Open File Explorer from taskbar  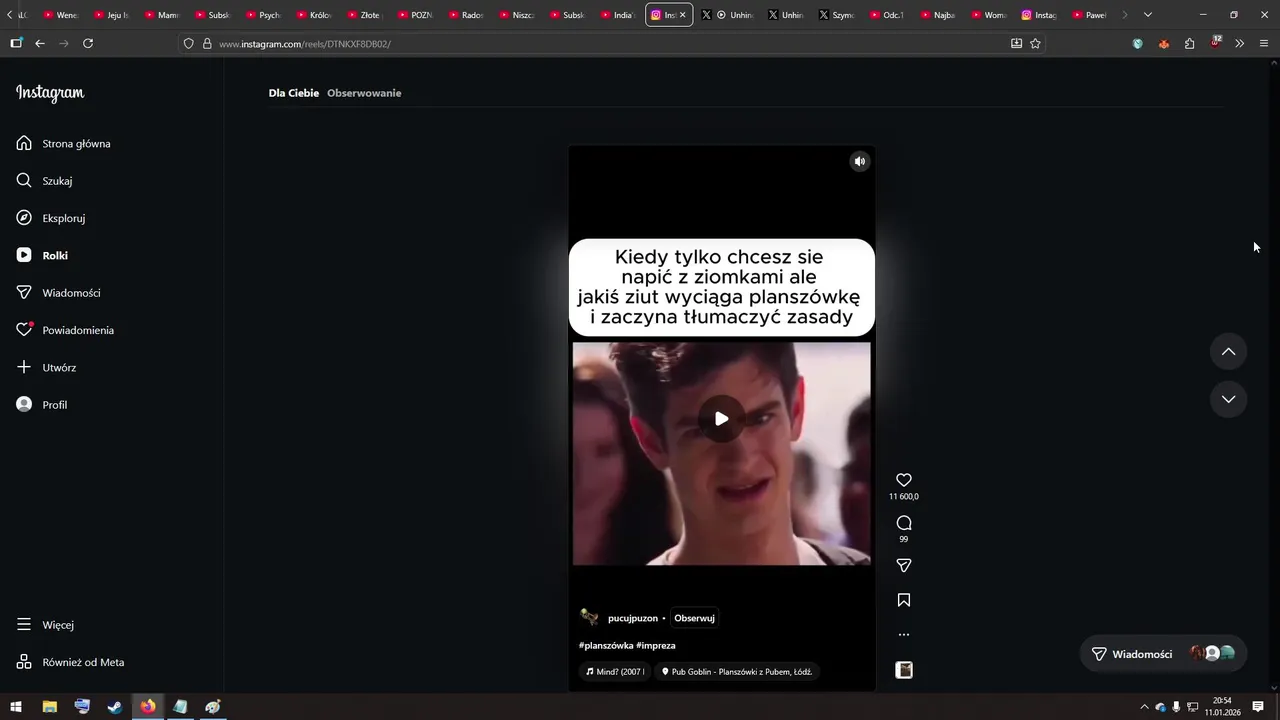pos(49,707)
